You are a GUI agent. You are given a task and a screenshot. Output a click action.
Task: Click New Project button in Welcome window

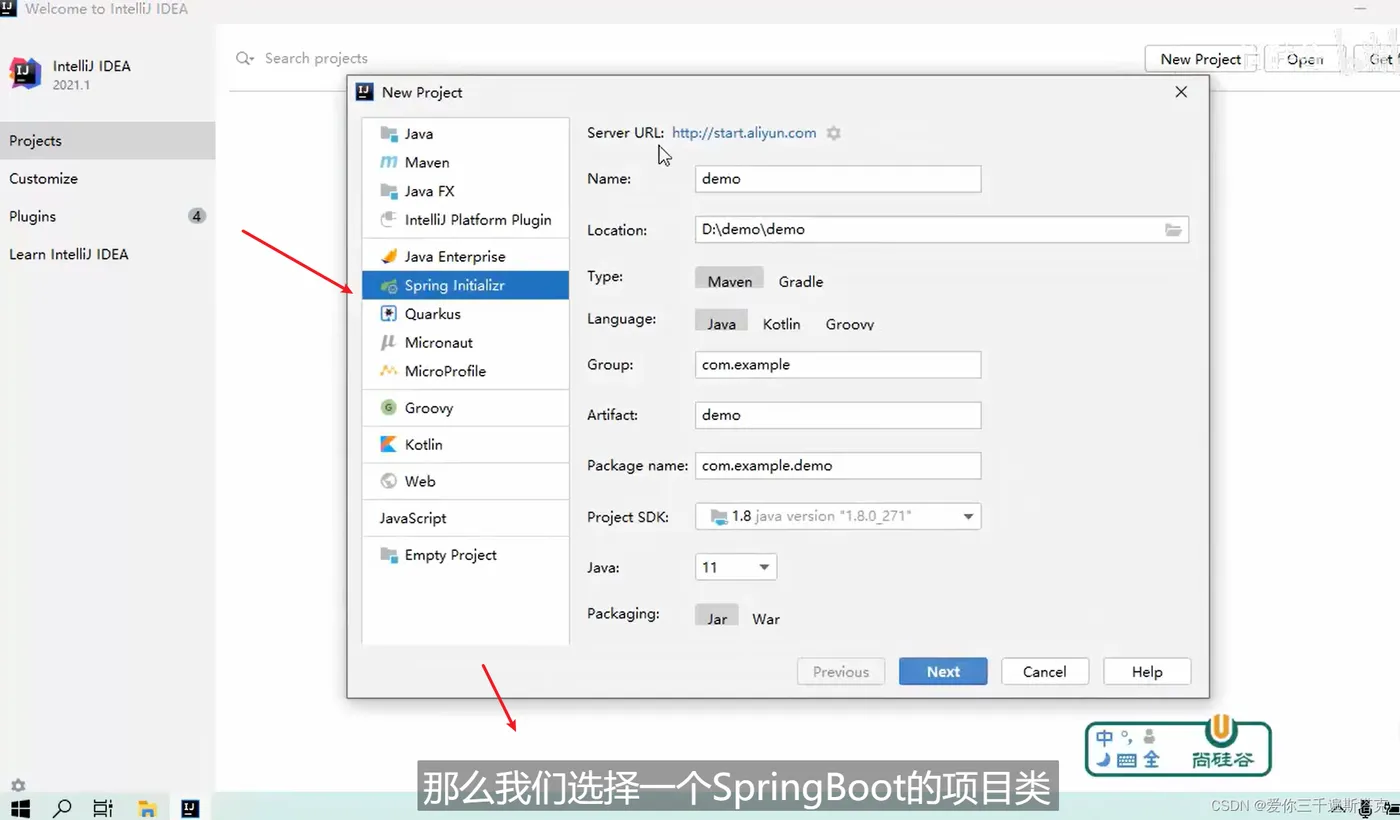1201,59
